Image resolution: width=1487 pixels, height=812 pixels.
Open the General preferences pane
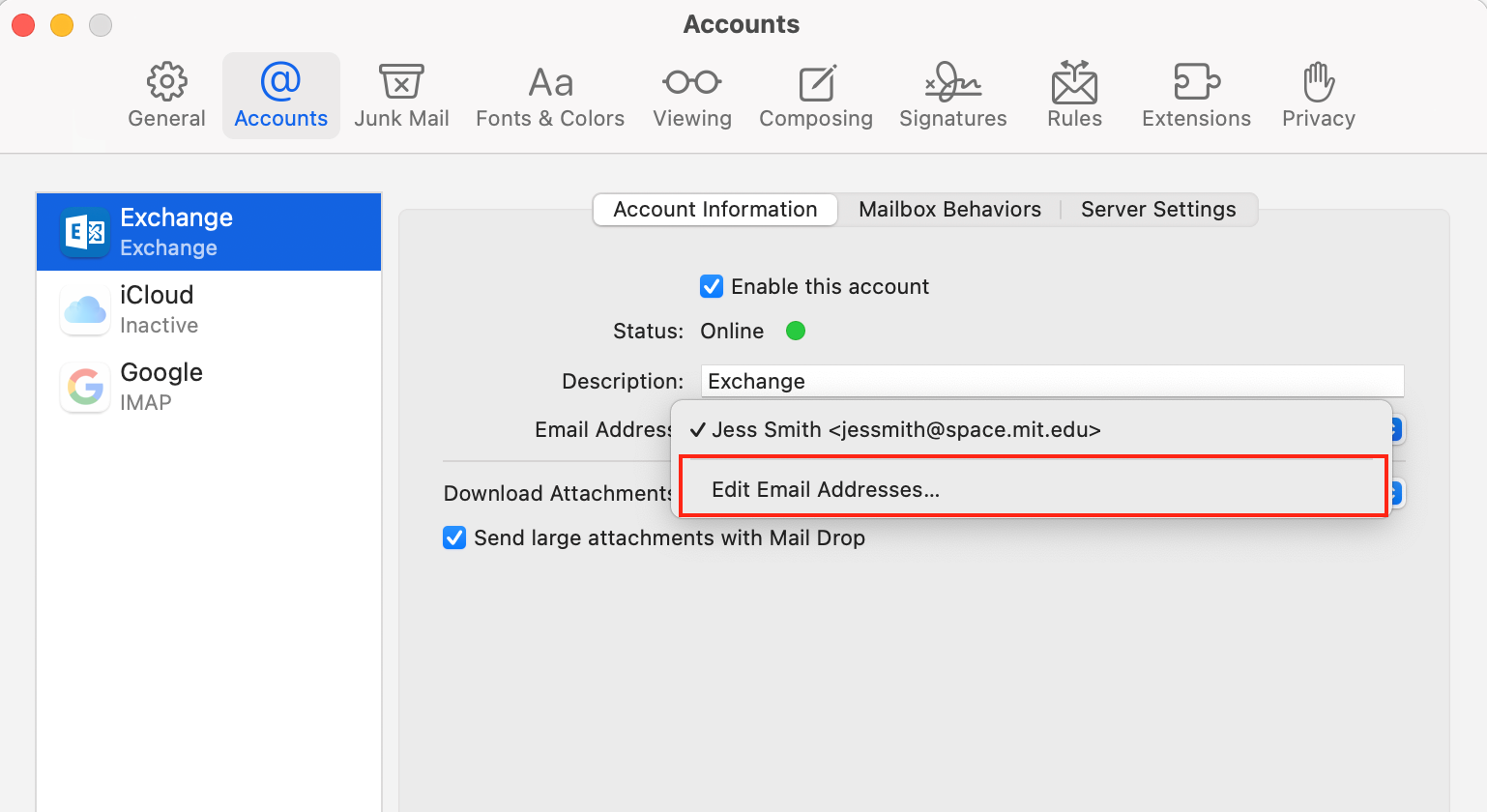pyautogui.click(x=166, y=96)
